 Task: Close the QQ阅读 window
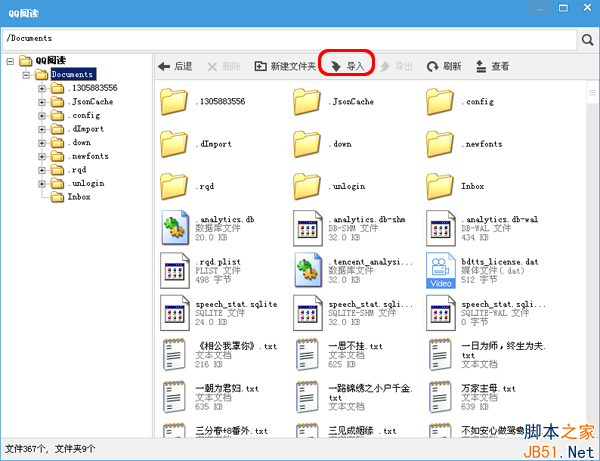click(x=587, y=8)
